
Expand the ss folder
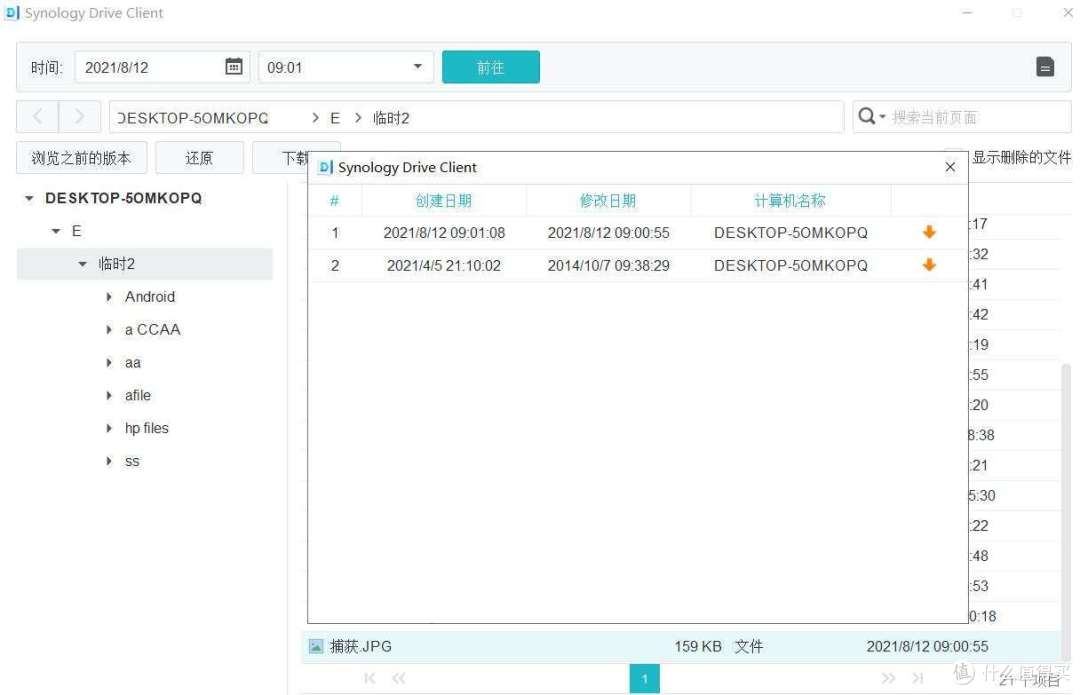tap(109, 461)
